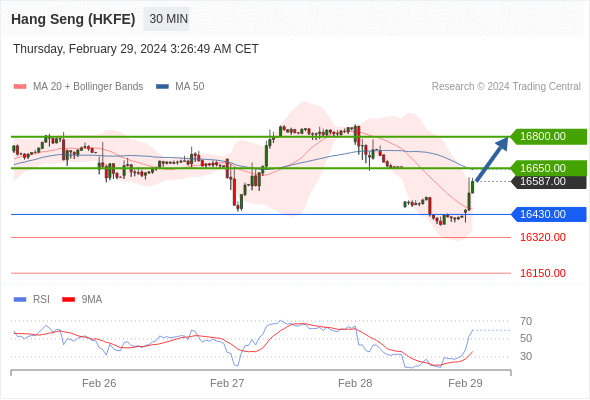
Task: Select the RSI legend label
Action: [x=41, y=300]
